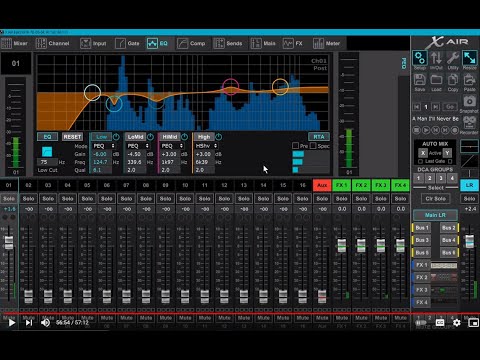Click the cyan low cut filter icon

pos(47,152)
